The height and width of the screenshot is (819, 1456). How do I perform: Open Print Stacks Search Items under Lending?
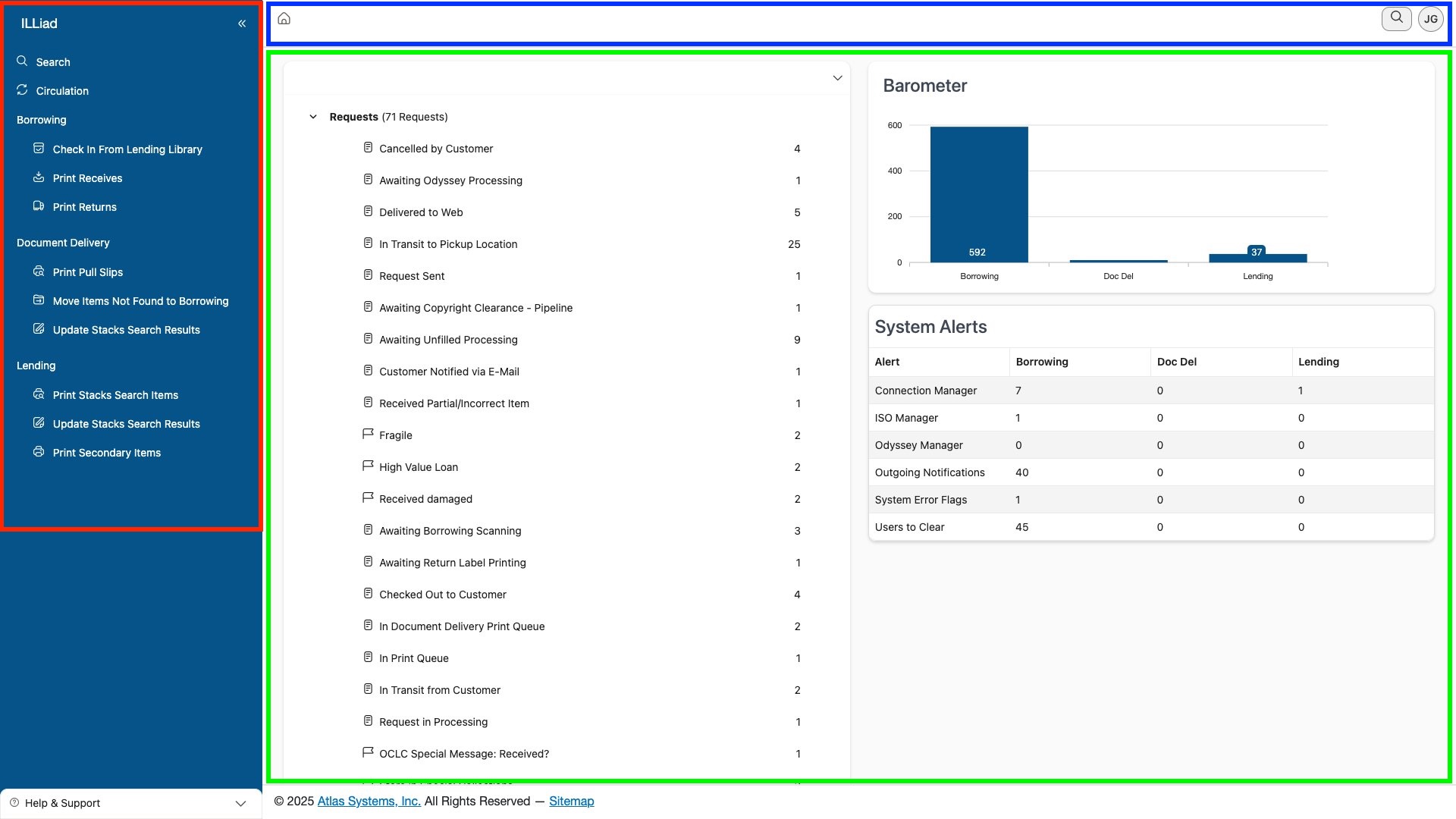tap(115, 395)
